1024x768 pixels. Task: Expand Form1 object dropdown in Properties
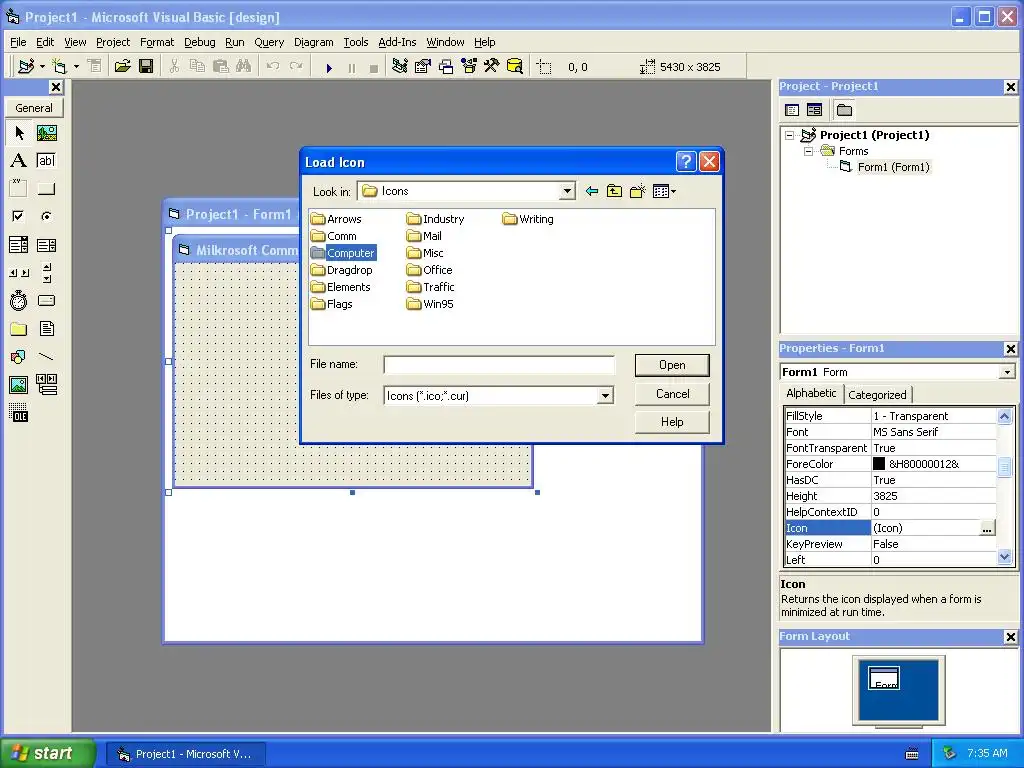click(x=1007, y=372)
